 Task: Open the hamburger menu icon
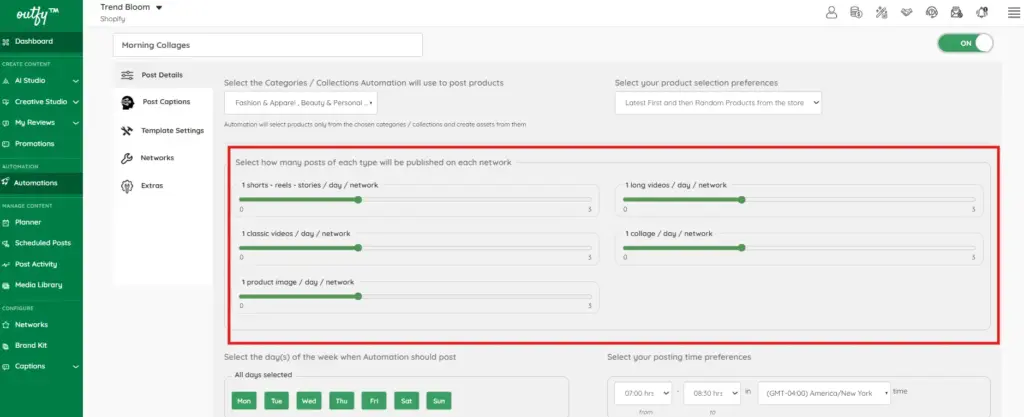pyautogui.click(x=1014, y=13)
